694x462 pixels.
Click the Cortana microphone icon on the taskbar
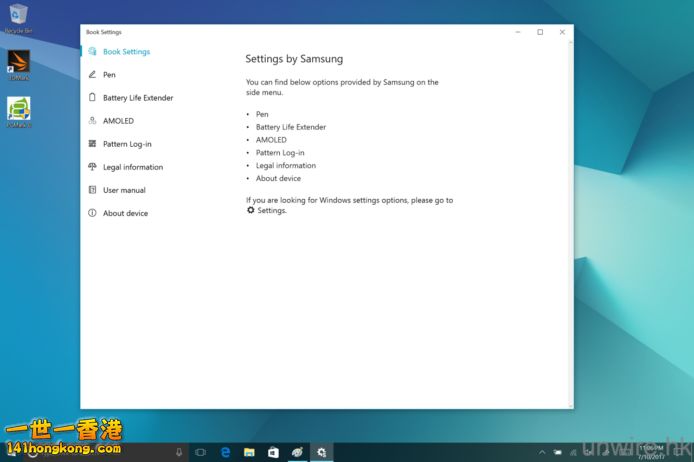[x=179, y=452]
